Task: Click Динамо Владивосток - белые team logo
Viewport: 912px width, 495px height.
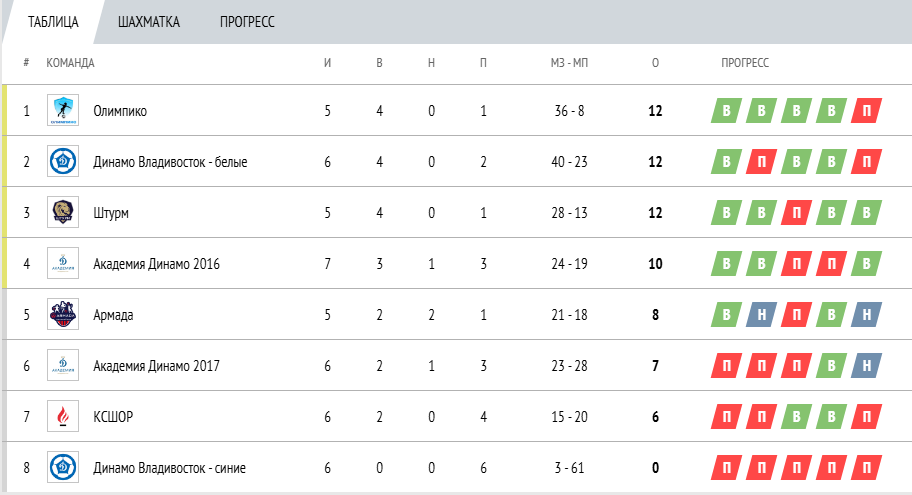Action: click(63, 161)
